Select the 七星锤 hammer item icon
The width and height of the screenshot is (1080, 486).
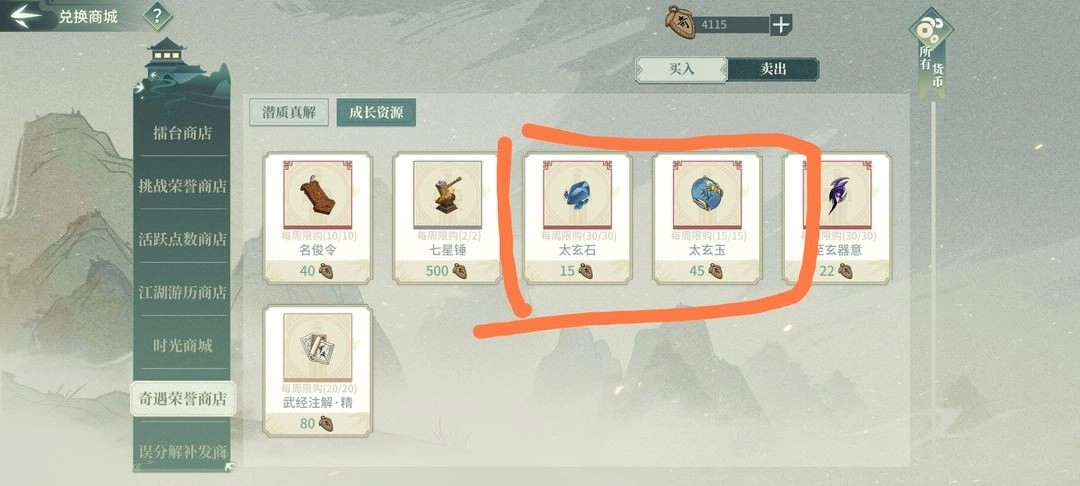448,196
